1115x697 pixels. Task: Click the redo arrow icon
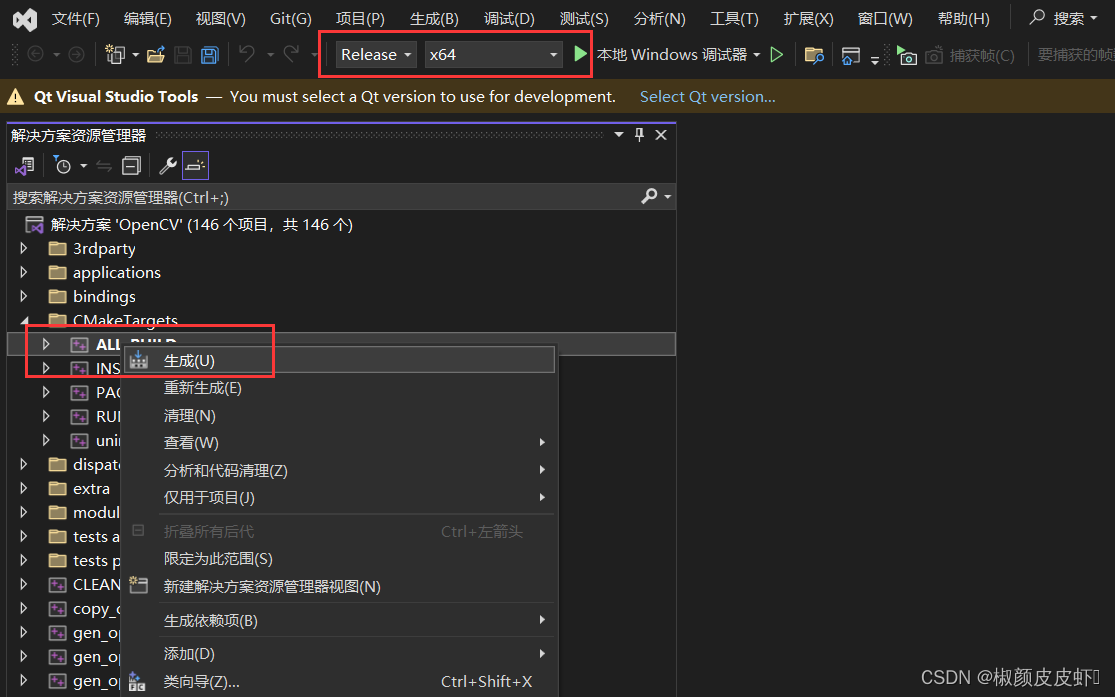[292, 54]
